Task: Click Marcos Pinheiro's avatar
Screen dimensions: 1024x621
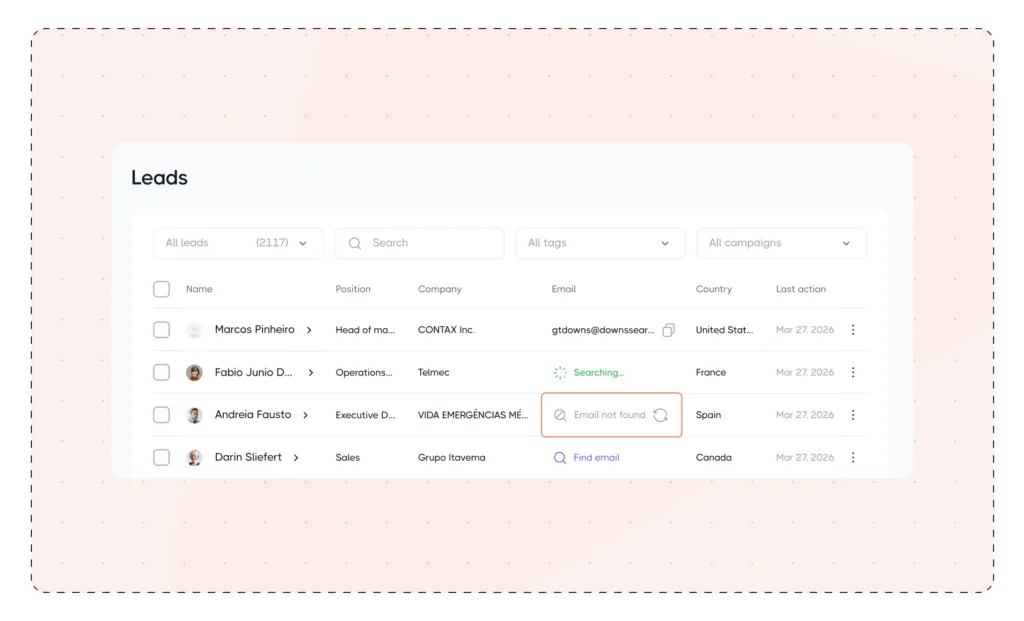Action: coord(194,330)
